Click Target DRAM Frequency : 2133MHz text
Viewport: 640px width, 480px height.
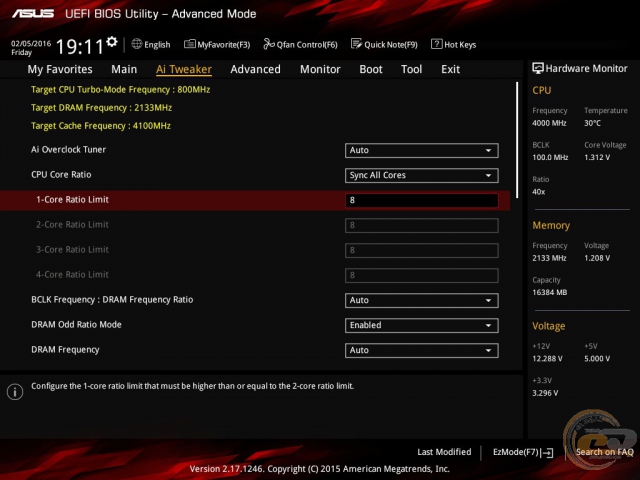[x=101, y=108]
